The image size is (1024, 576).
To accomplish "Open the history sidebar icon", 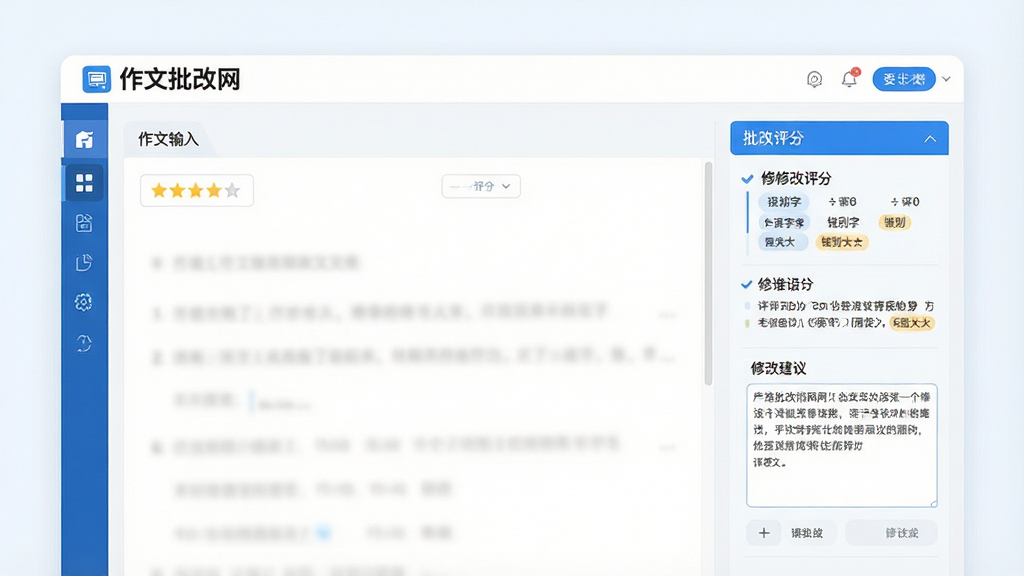I will (84, 343).
